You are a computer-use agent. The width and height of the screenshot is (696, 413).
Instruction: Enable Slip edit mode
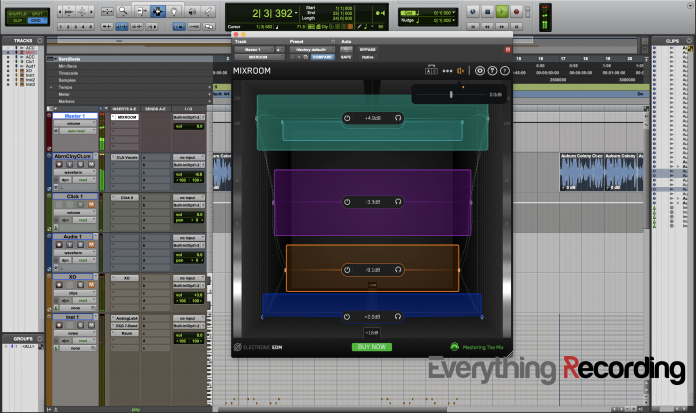17,20
